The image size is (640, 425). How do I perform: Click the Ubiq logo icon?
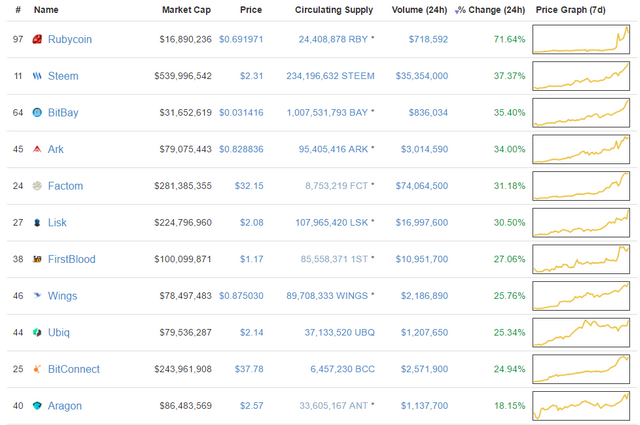click(x=37, y=332)
